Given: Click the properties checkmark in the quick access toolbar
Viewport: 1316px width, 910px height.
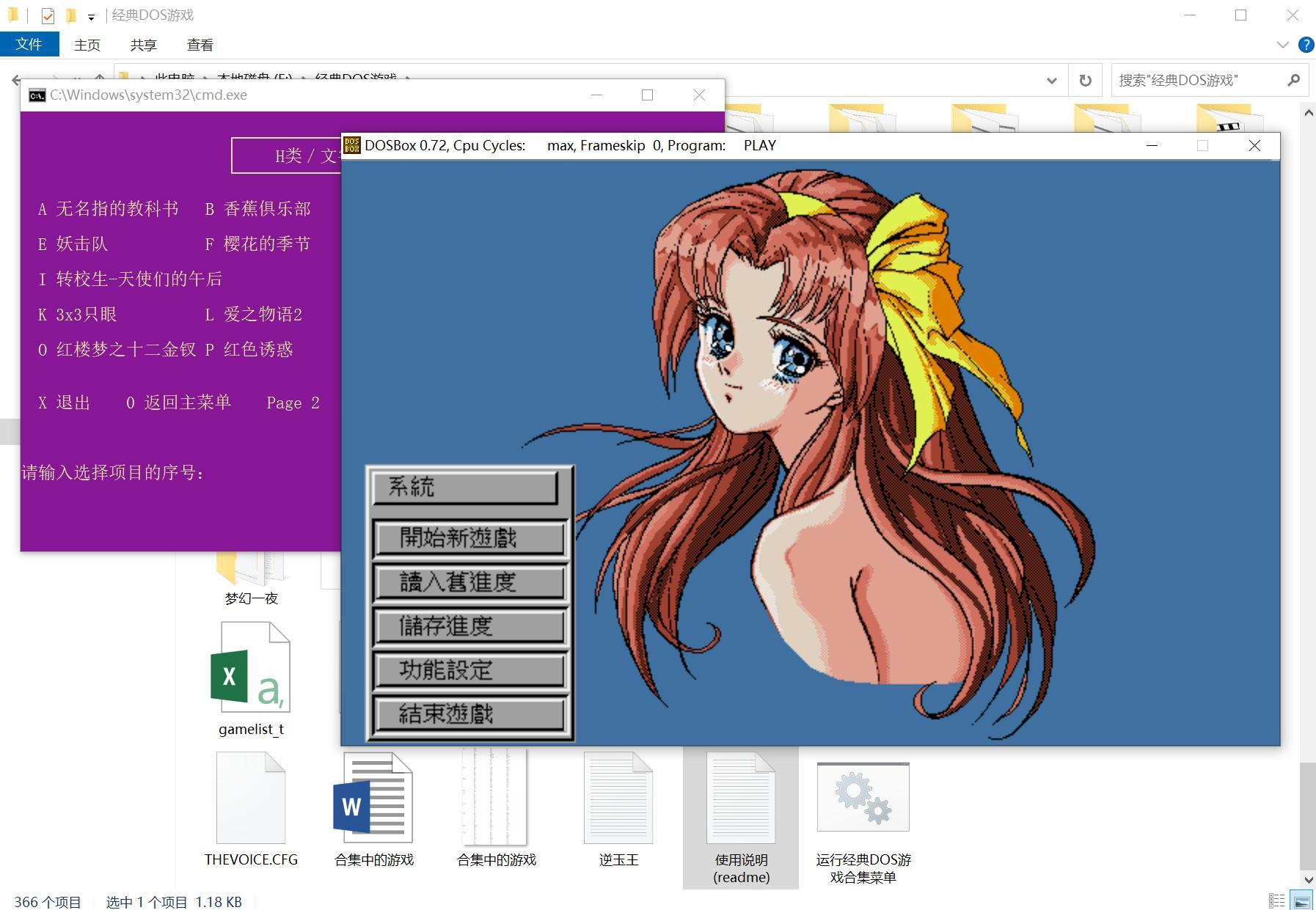Looking at the screenshot, I should pos(48,15).
